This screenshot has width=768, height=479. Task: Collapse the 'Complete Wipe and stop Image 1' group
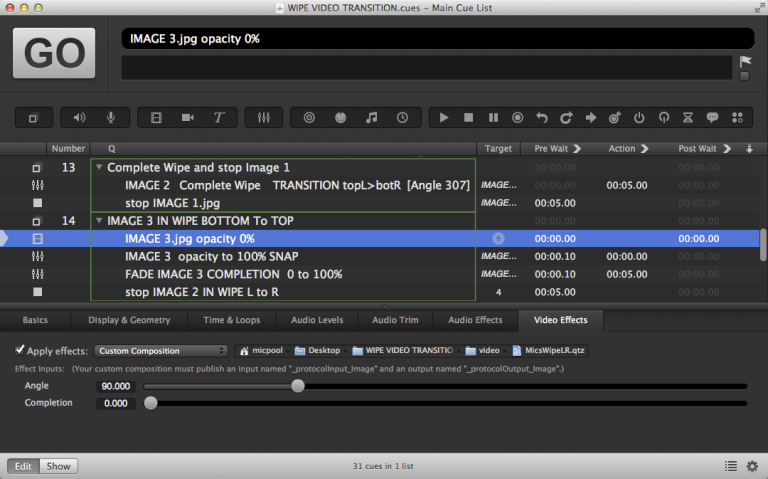pos(99,168)
